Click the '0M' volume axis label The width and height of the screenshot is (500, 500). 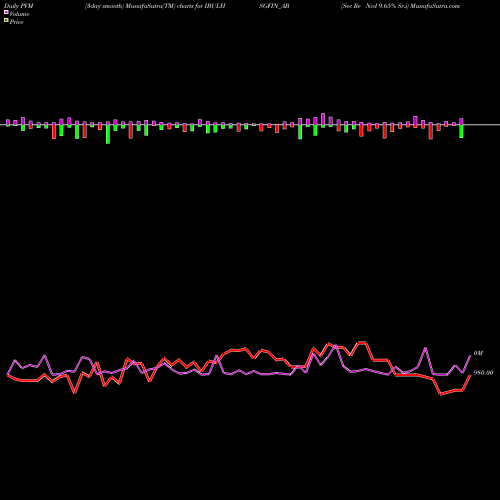[x=478, y=353]
